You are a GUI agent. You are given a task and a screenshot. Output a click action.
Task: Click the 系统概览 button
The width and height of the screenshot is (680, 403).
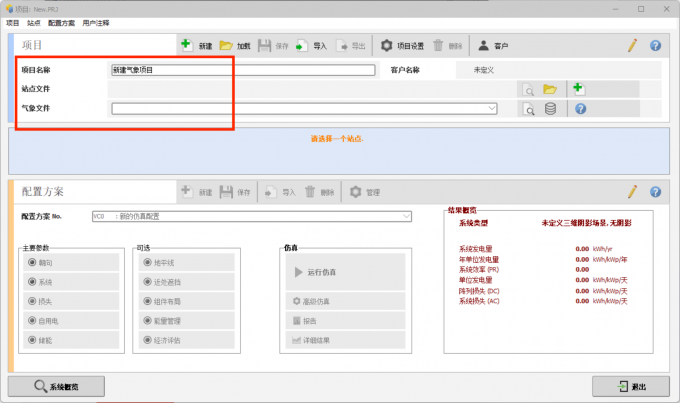(56, 386)
